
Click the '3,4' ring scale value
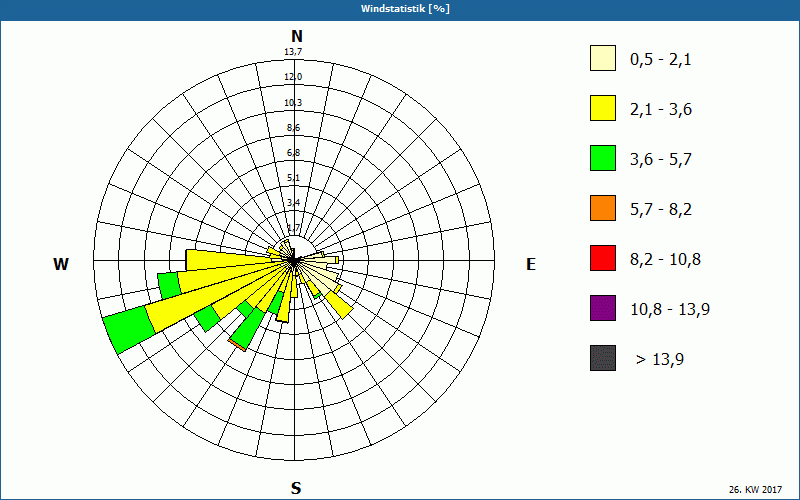(x=293, y=203)
